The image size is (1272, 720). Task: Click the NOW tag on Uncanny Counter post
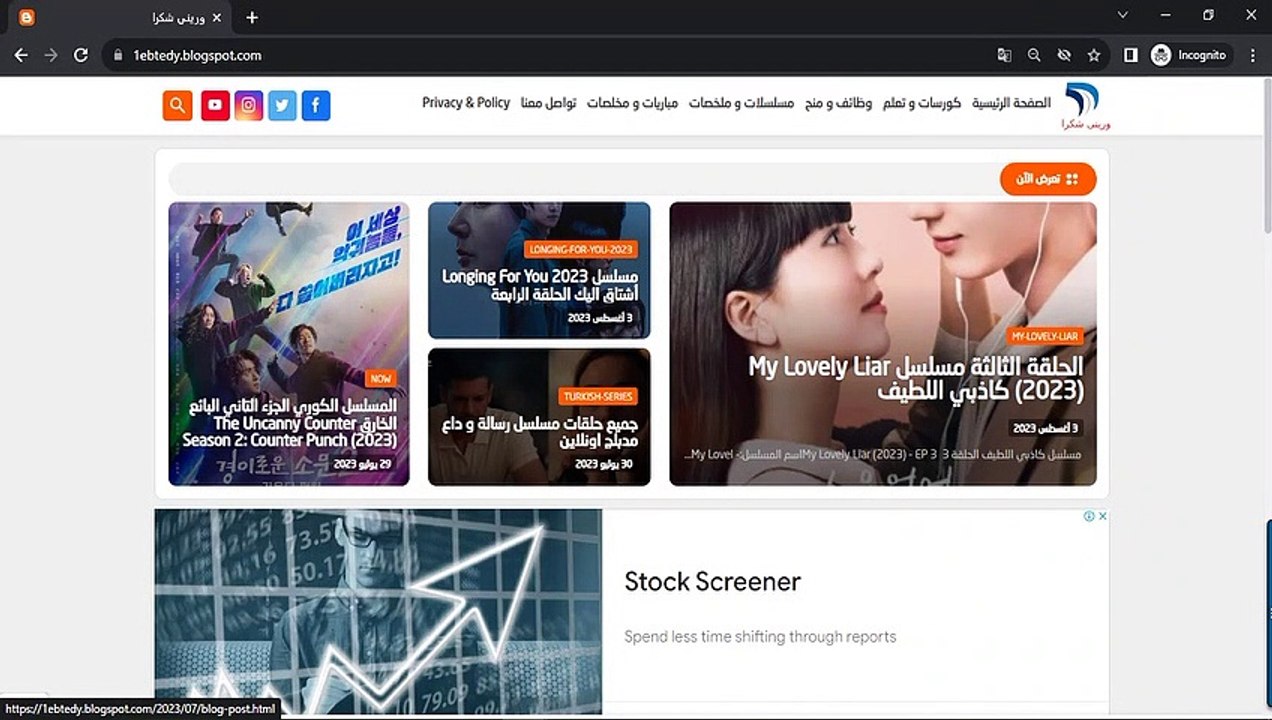click(x=380, y=379)
